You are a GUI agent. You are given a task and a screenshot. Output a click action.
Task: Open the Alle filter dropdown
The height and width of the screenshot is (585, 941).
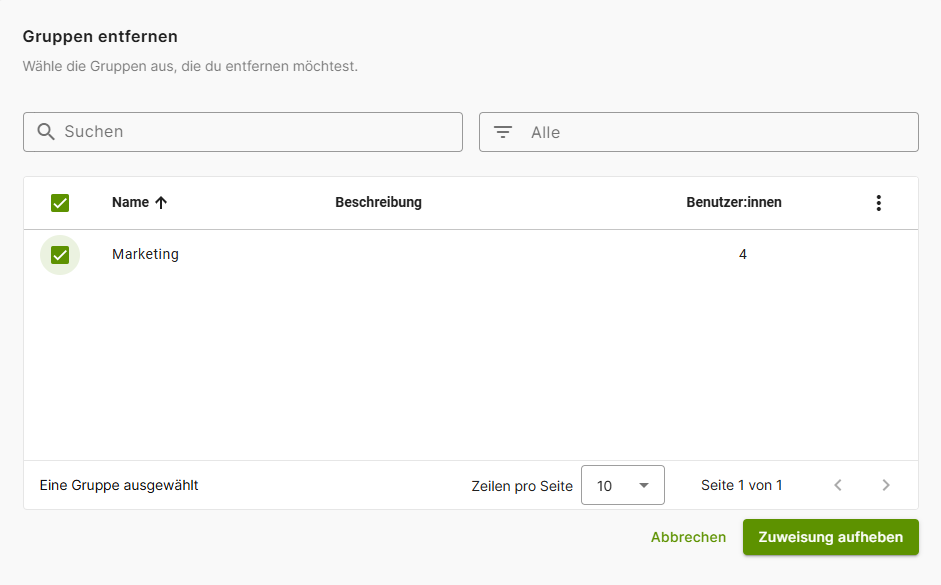click(x=699, y=132)
